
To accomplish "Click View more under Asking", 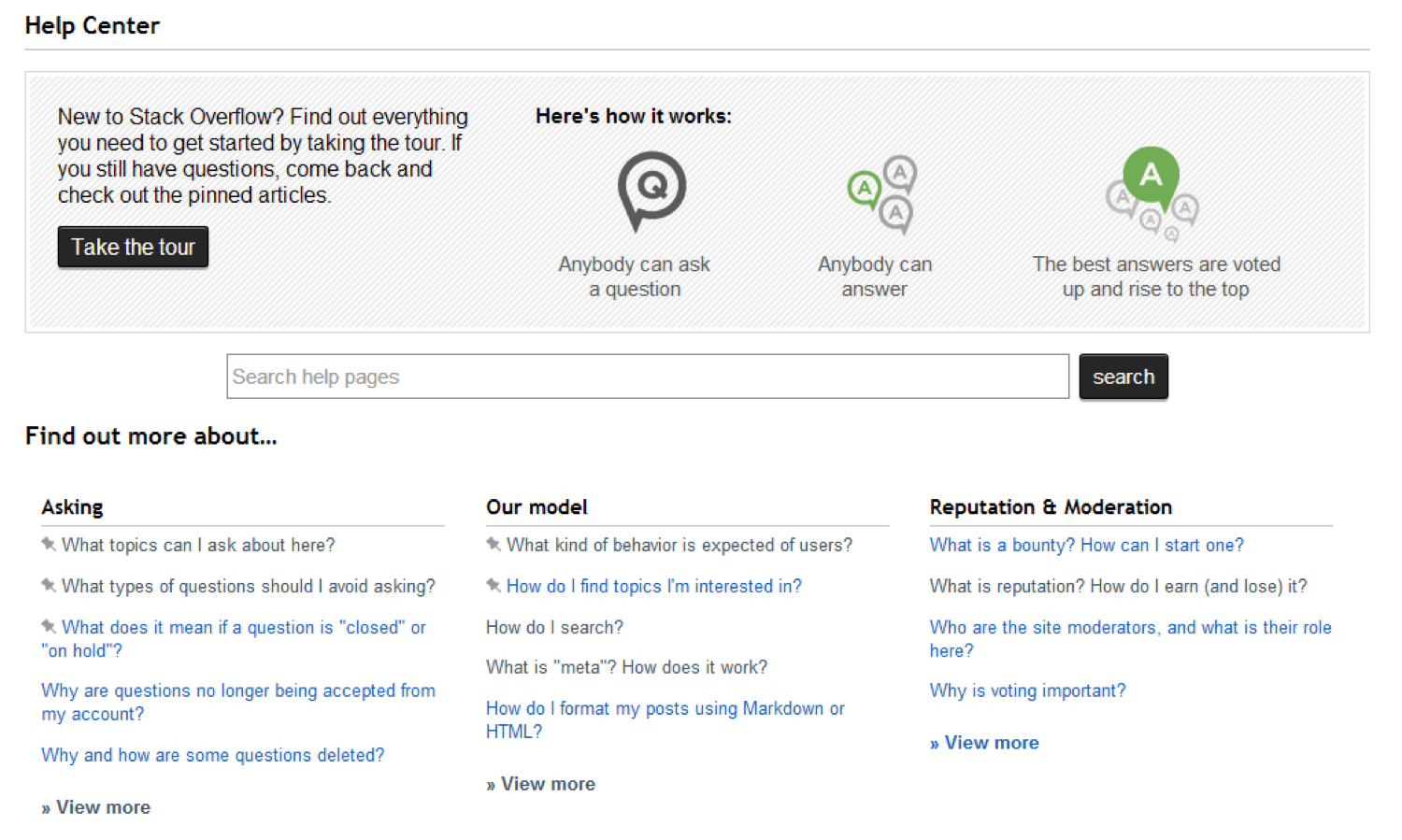I will [x=96, y=807].
